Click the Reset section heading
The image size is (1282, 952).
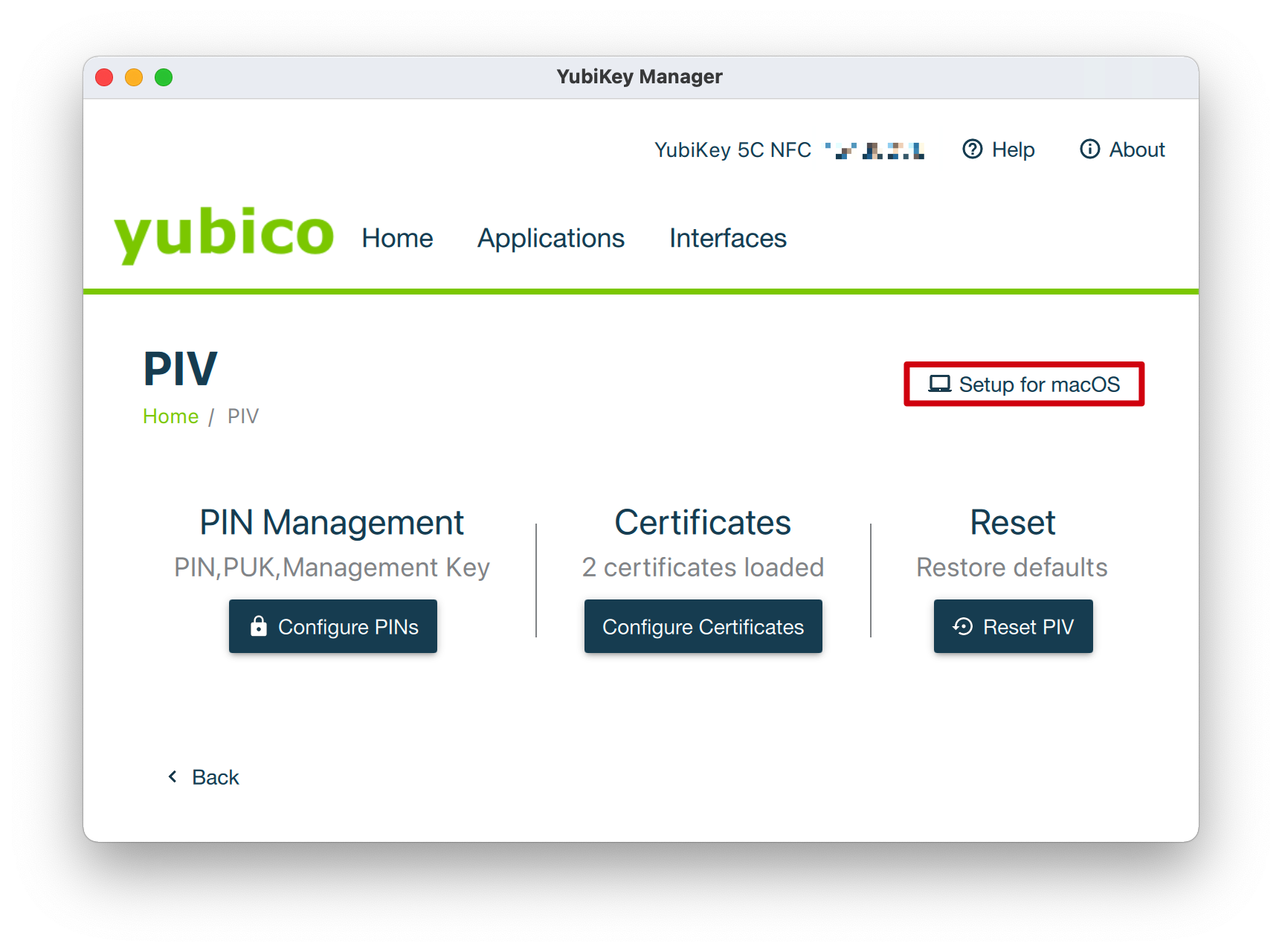click(1012, 522)
